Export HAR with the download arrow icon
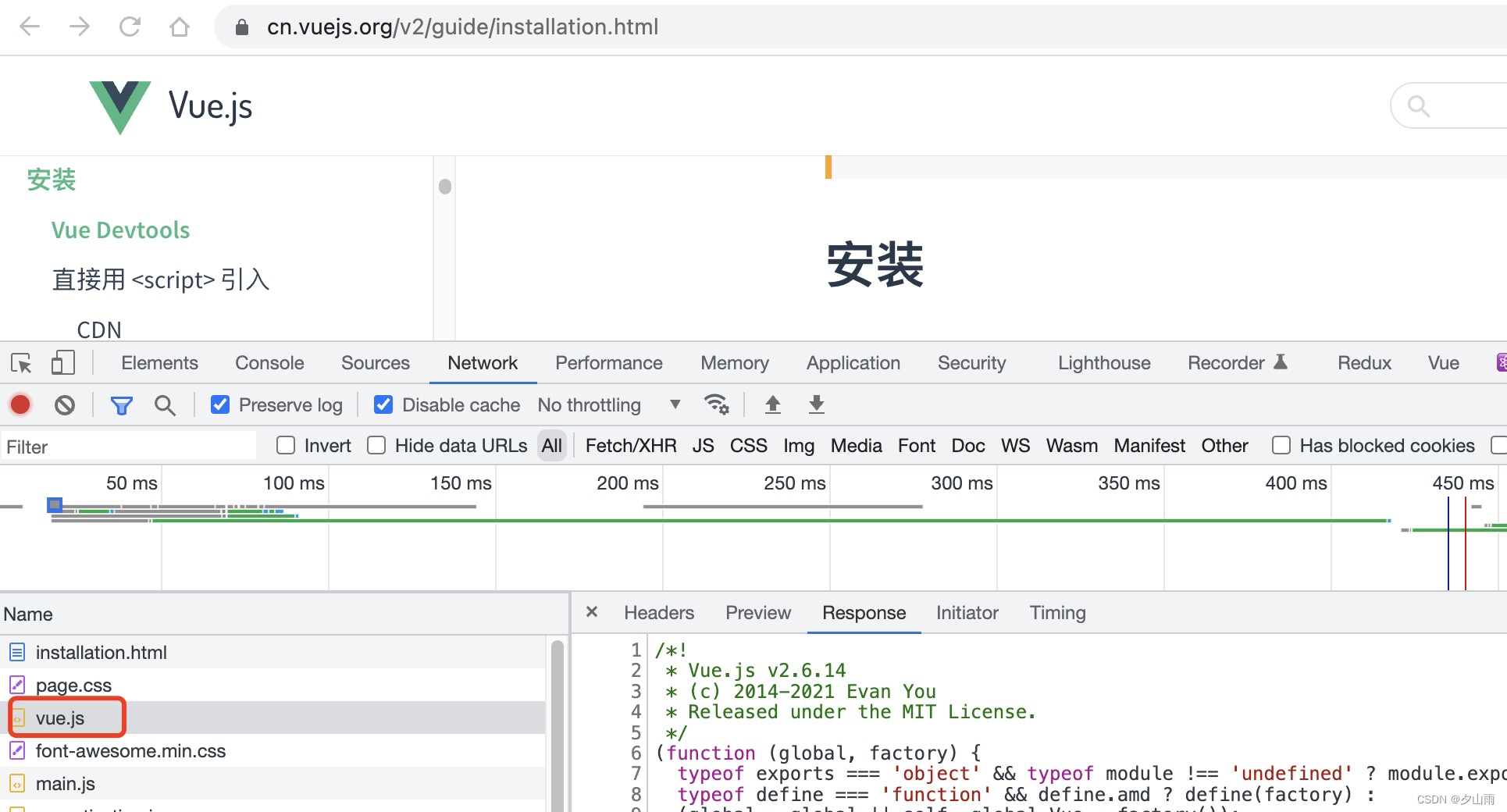Screen dimensions: 1507x812 (816, 404)
